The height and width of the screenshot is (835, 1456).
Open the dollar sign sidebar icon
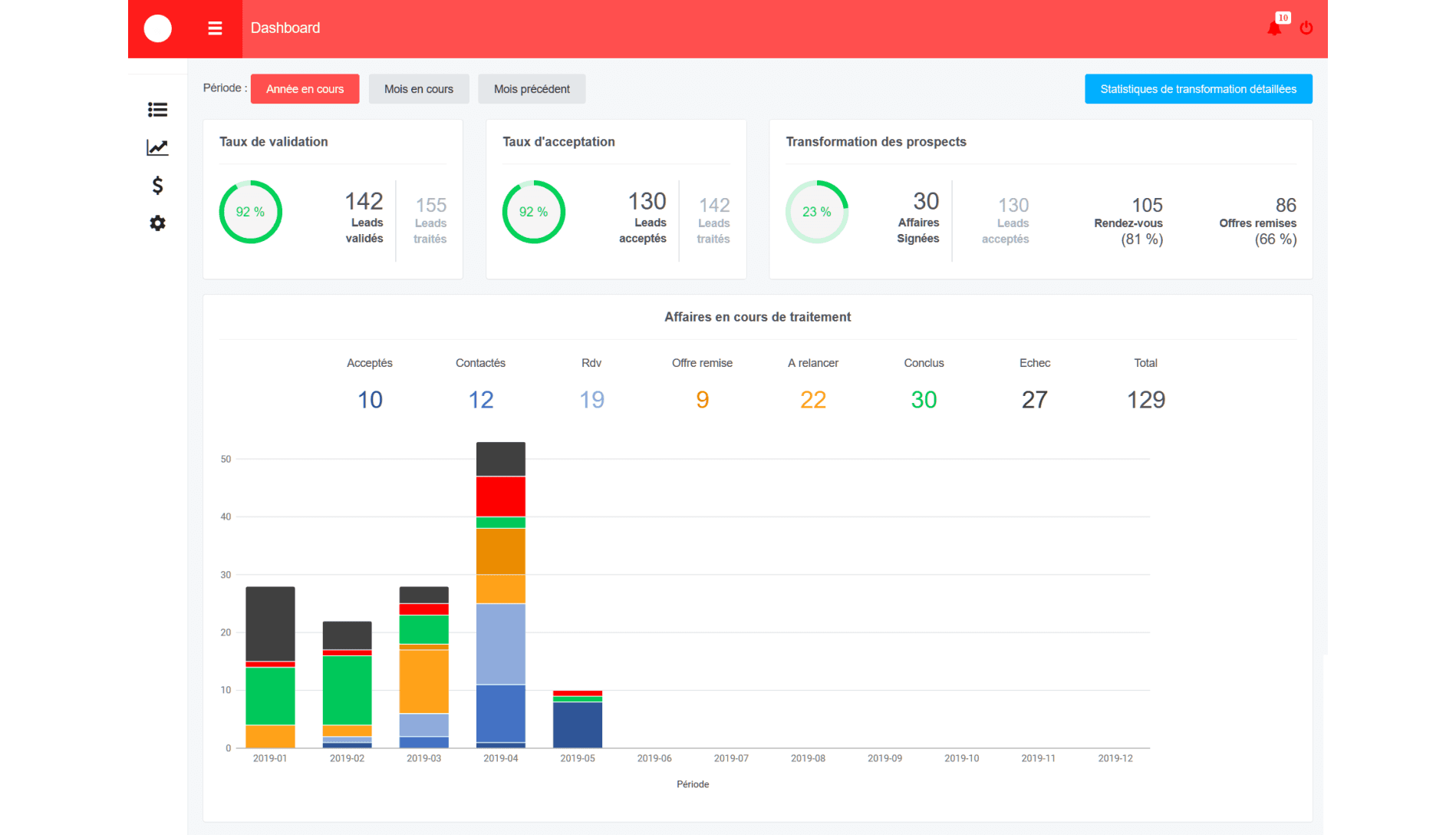point(157,185)
